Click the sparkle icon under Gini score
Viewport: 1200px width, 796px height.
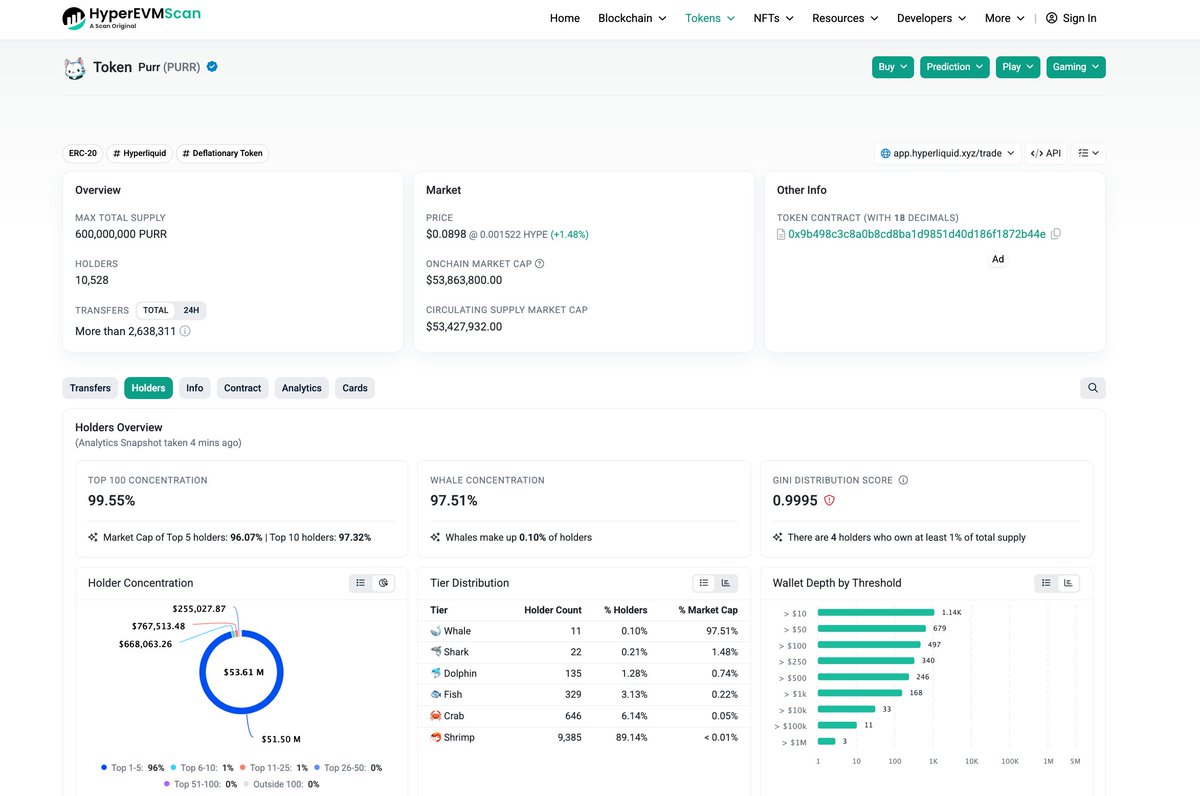[778, 537]
